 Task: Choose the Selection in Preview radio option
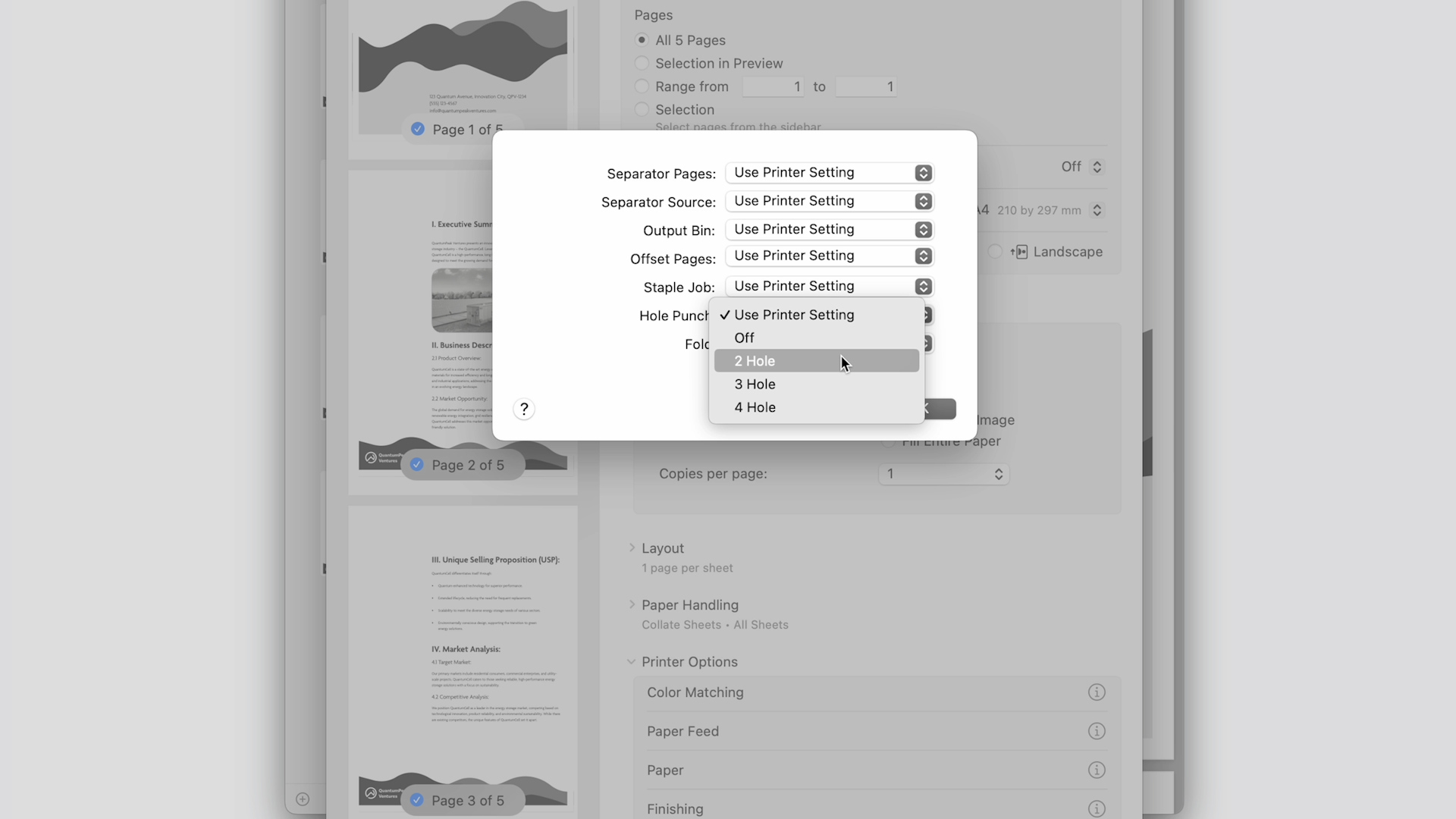tap(642, 63)
